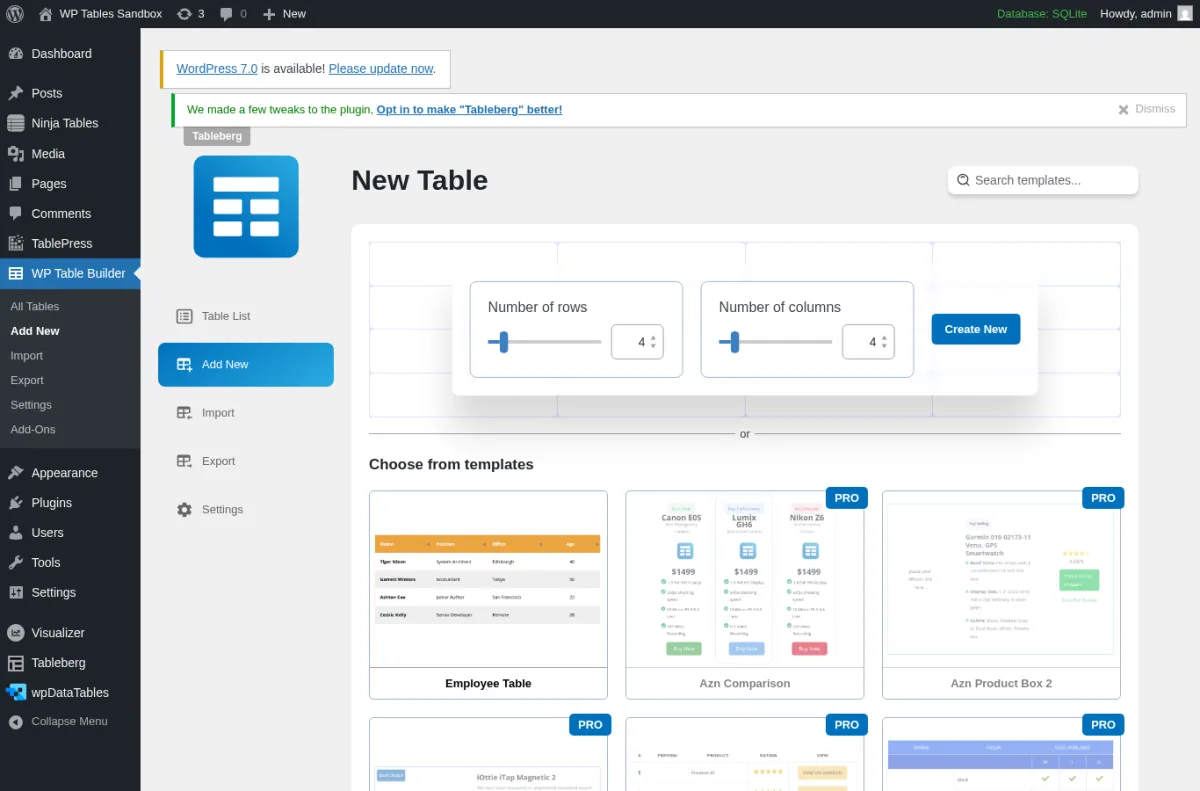Choose the Azn Comparison template
This screenshot has width=1200, height=791.
[745, 595]
